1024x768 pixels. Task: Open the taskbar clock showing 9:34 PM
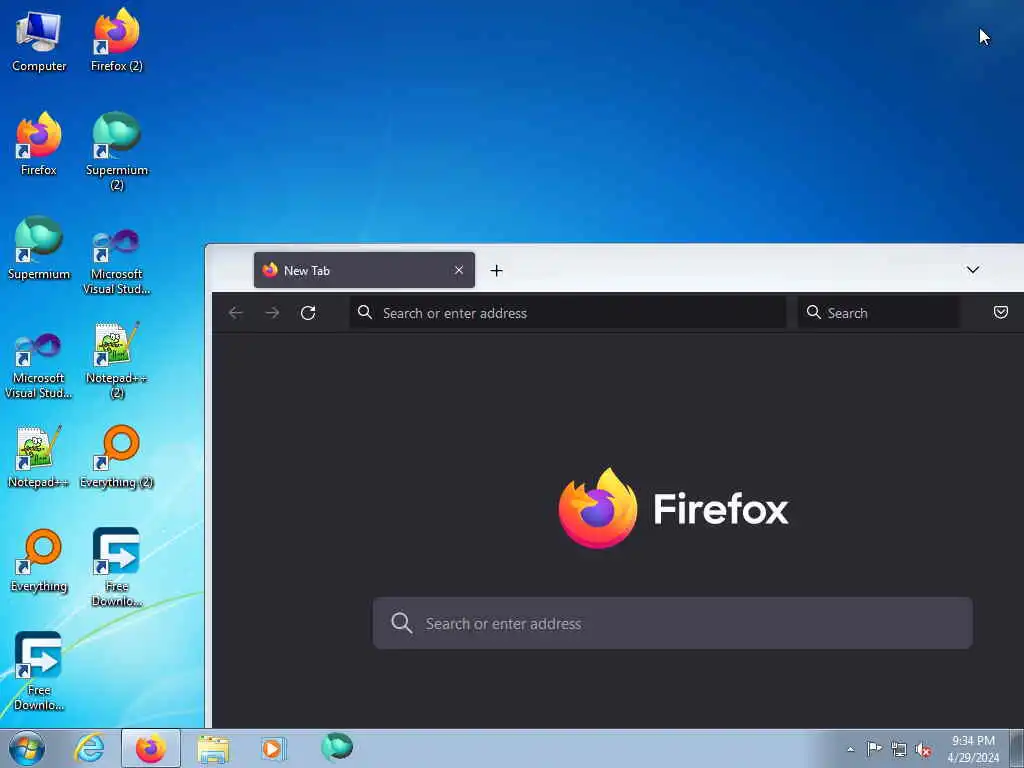[x=973, y=749]
